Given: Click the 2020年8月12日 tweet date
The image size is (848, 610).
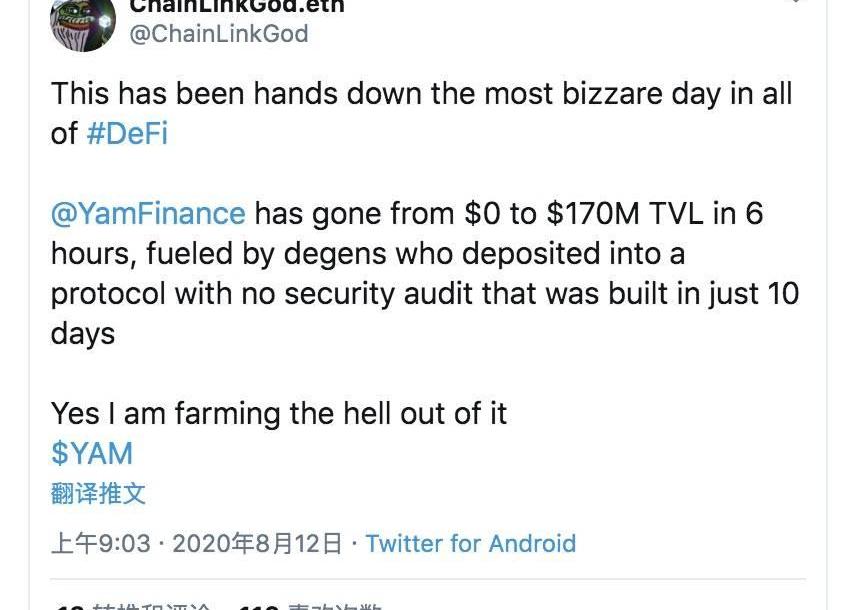Looking at the screenshot, I should (x=257, y=543).
